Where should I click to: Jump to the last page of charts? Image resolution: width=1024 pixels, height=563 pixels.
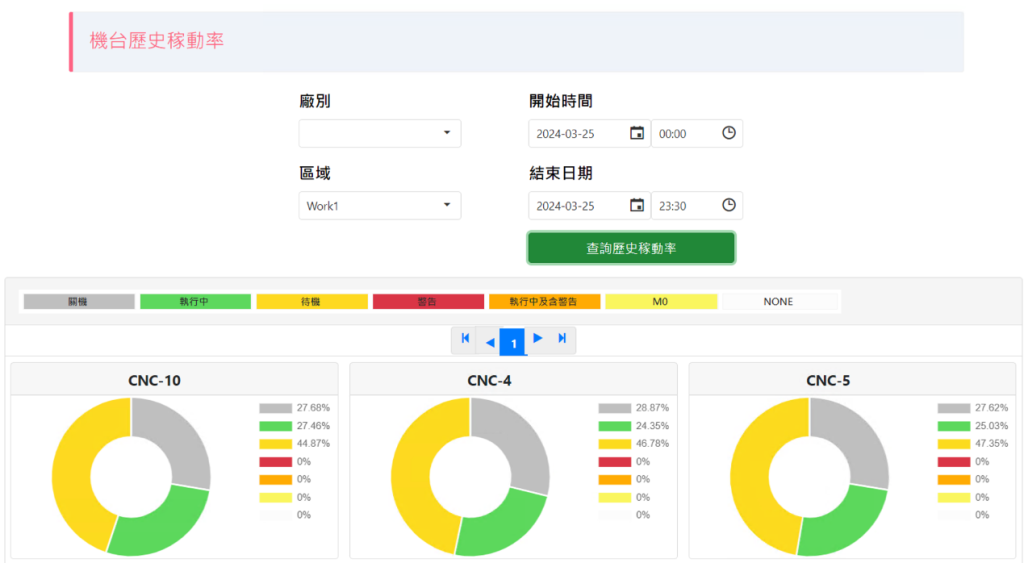coord(562,340)
